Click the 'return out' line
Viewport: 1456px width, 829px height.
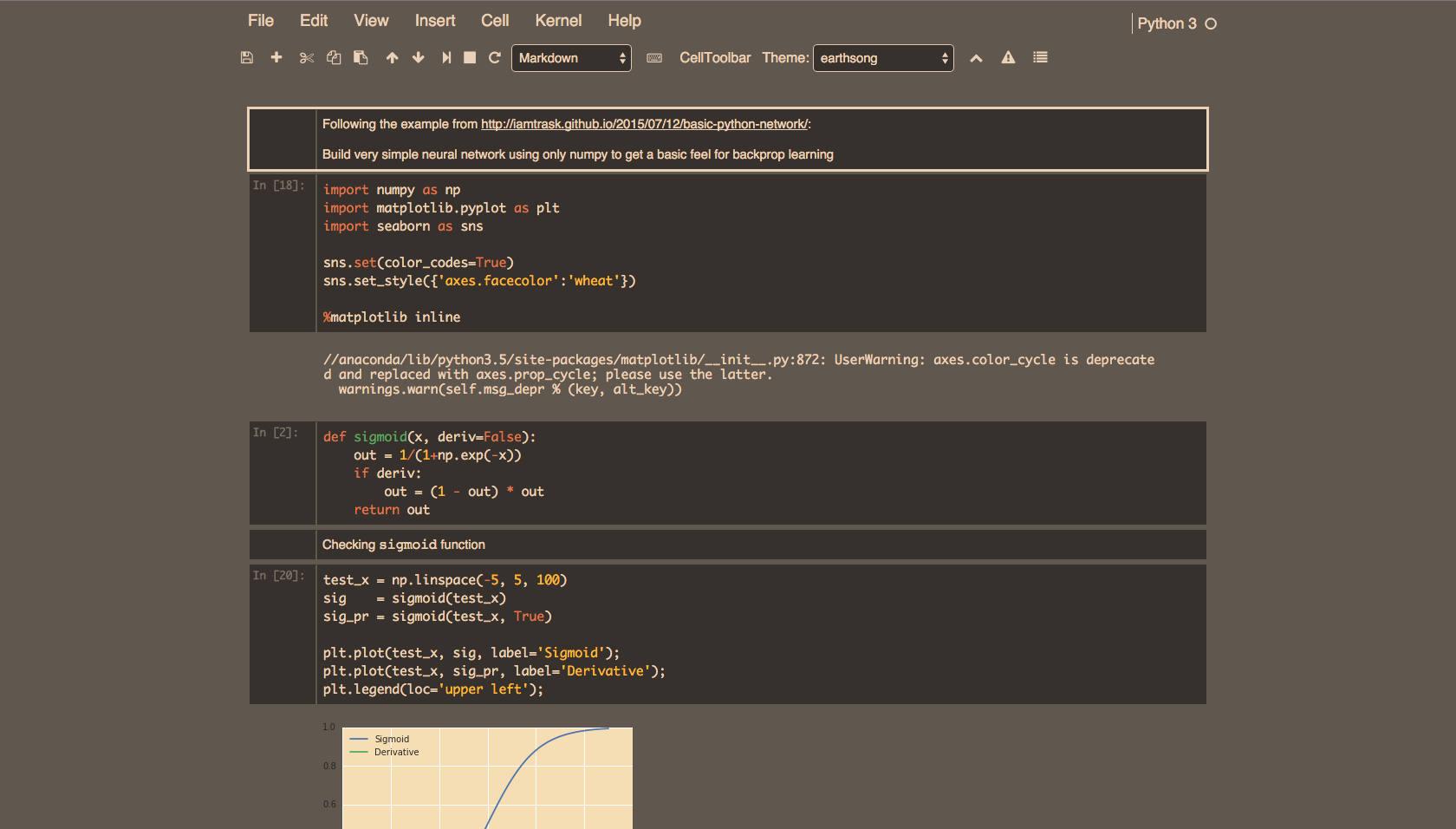coord(392,510)
